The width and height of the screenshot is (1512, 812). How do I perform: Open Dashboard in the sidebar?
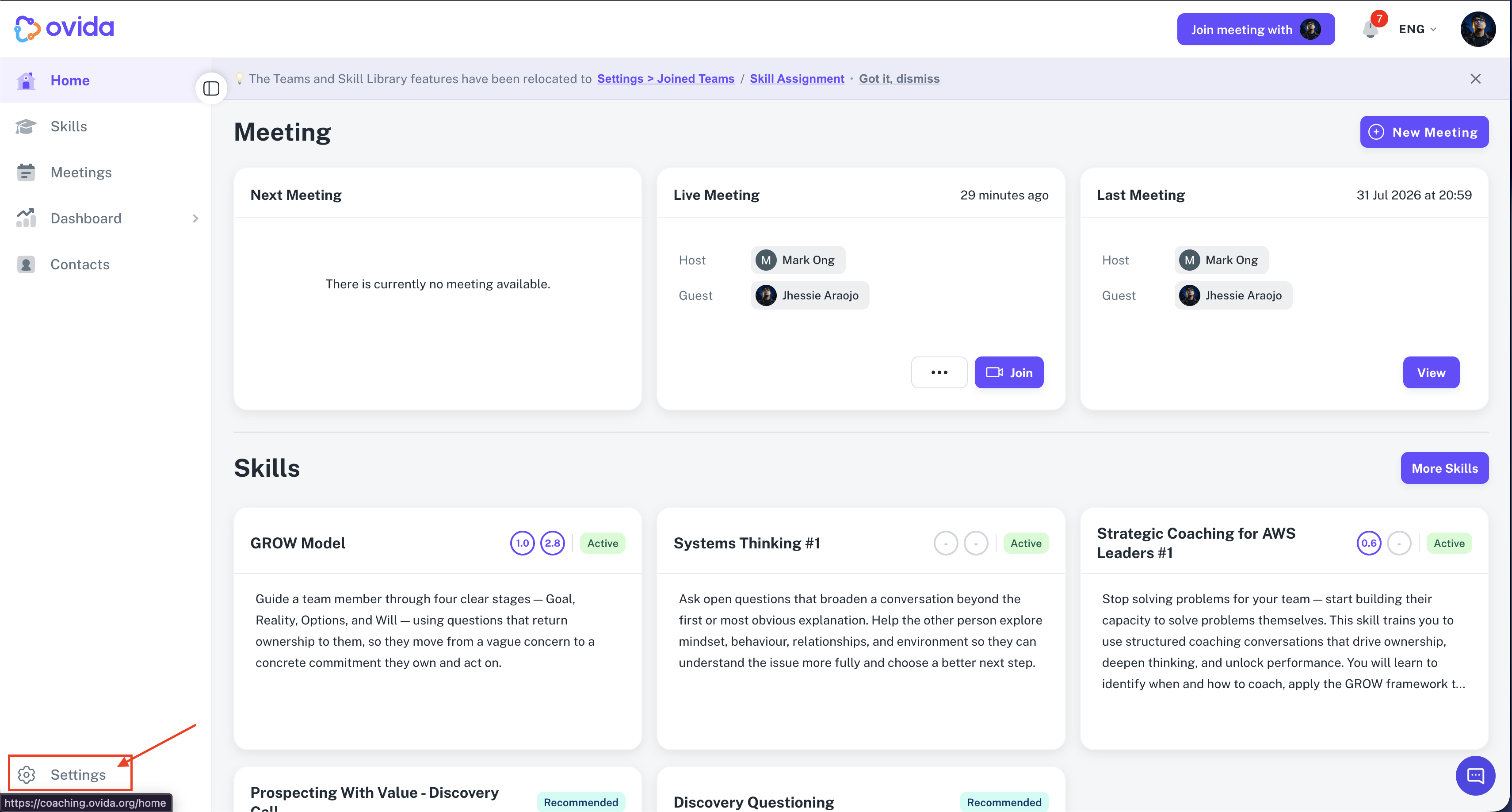click(106, 218)
